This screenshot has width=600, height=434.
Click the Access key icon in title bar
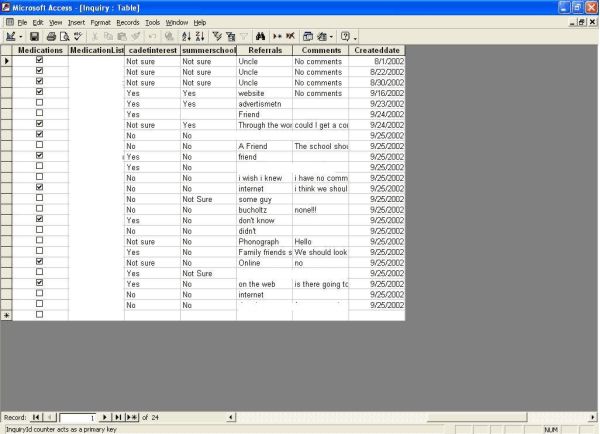[x=6, y=7]
